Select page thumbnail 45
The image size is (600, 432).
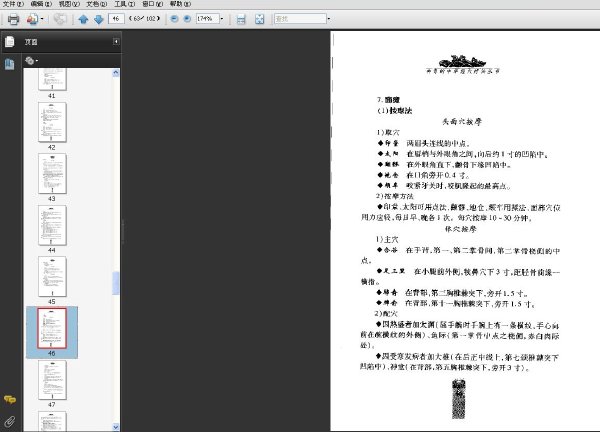52,276
